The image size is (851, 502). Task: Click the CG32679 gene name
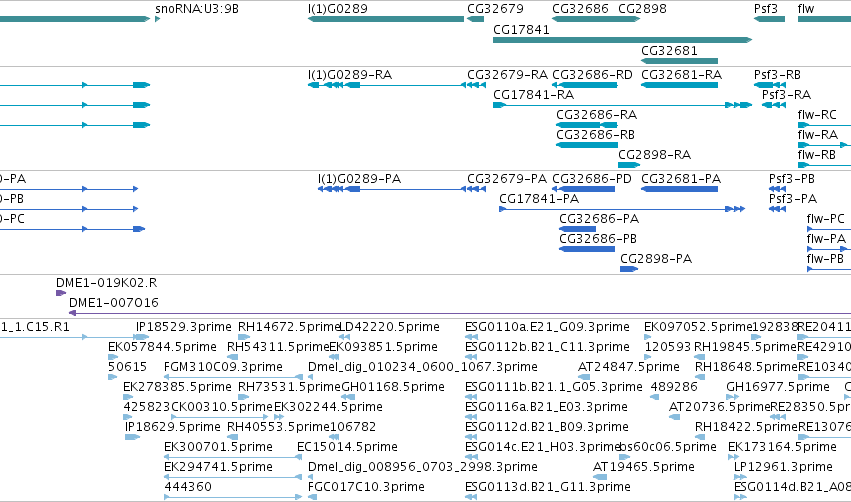495,9
